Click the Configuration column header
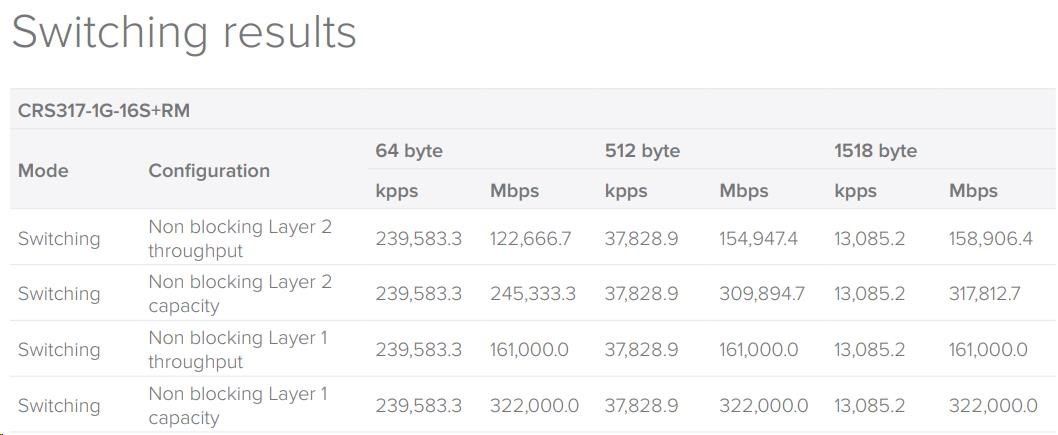The image size is (1058, 435). click(x=209, y=171)
